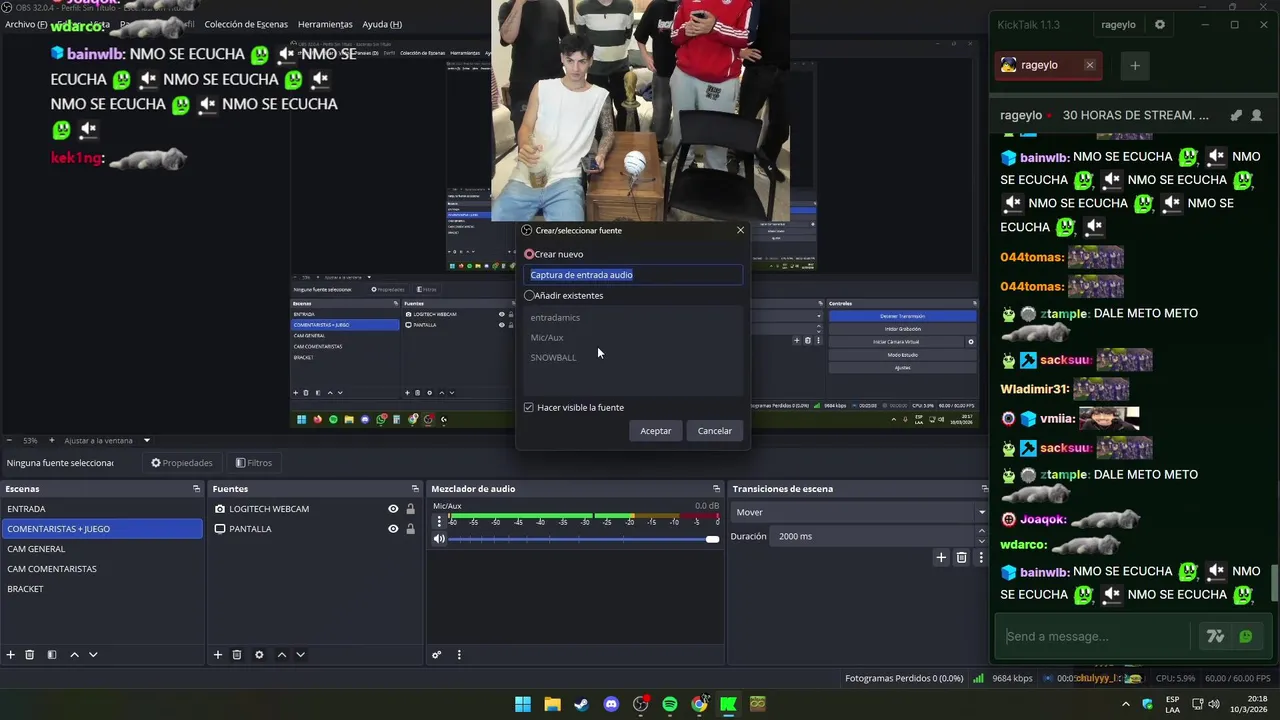Image resolution: width=1280 pixels, height=720 pixels.
Task: Open audio mixer three-dot menu at panel bottom
Action: pyautogui.click(x=459, y=655)
